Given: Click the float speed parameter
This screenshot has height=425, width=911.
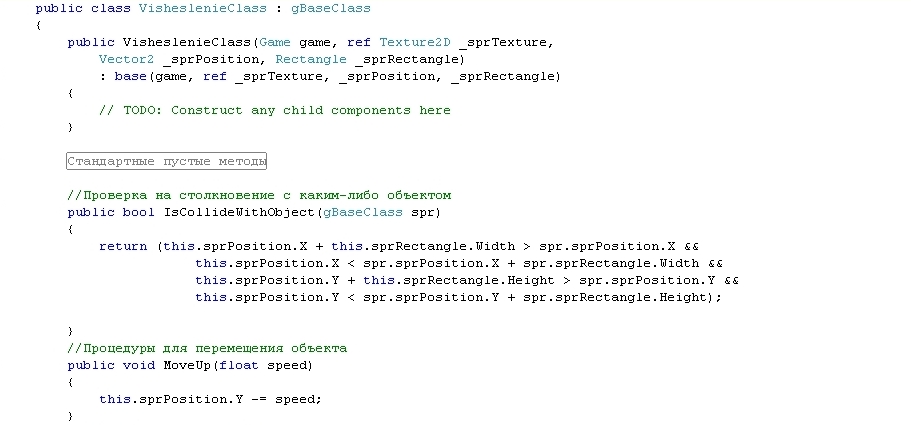Looking at the screenshot, I should click(263, 365).
